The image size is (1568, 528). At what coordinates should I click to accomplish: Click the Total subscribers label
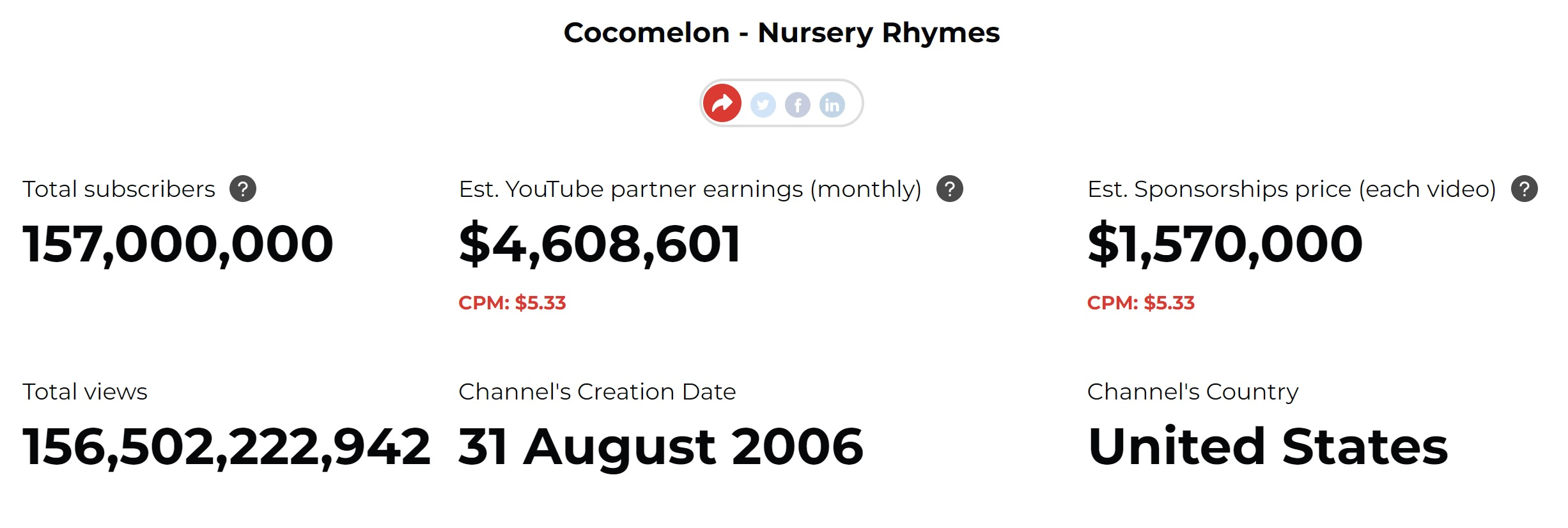coord(119,189)
